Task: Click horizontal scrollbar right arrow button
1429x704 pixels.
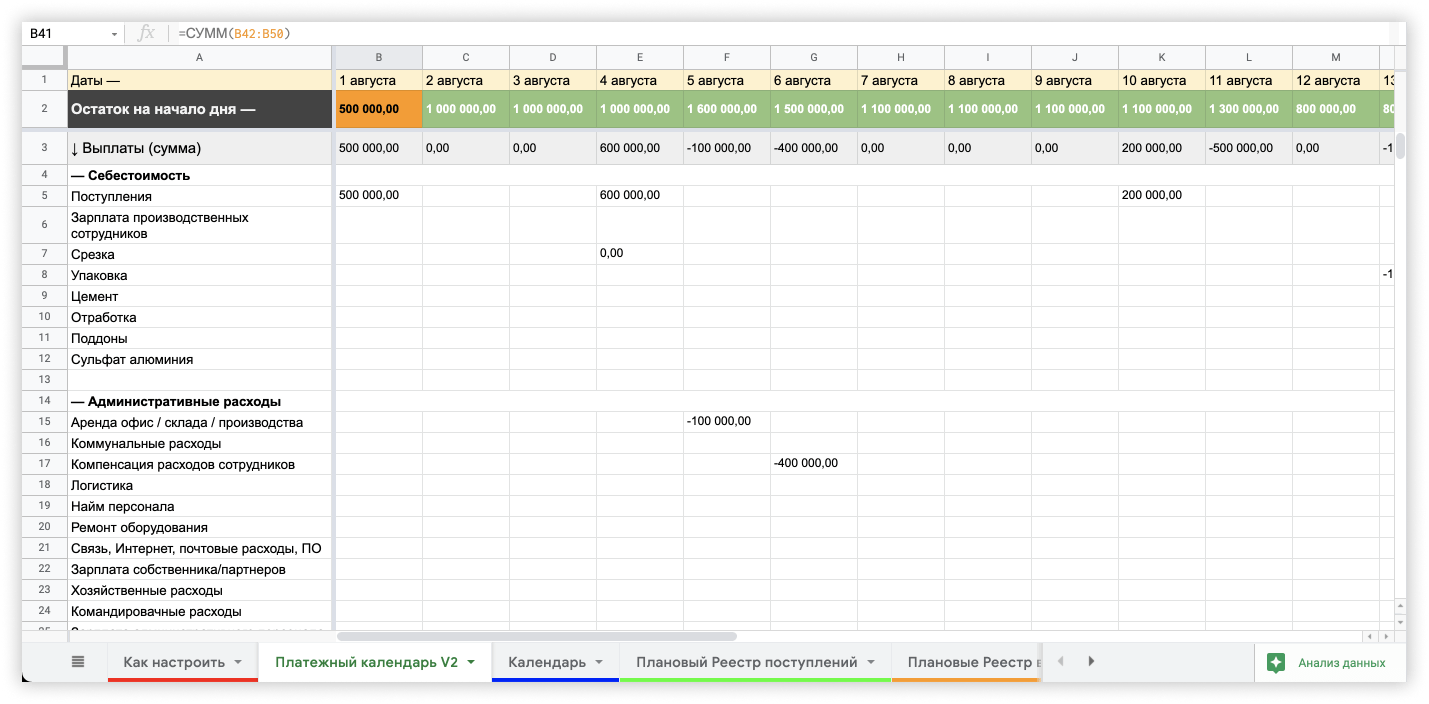Action: pyautogui.click(x=1385, y=636)
